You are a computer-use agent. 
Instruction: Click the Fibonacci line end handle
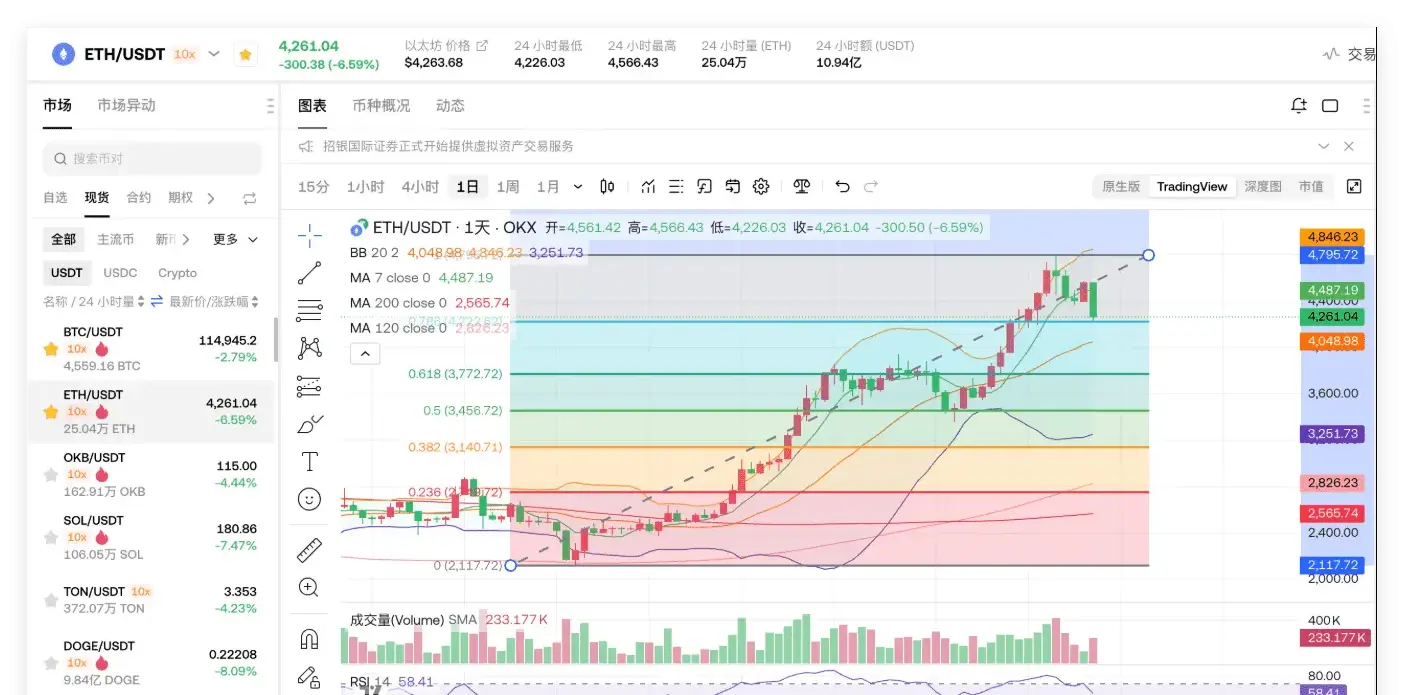tap(1148, 255)
